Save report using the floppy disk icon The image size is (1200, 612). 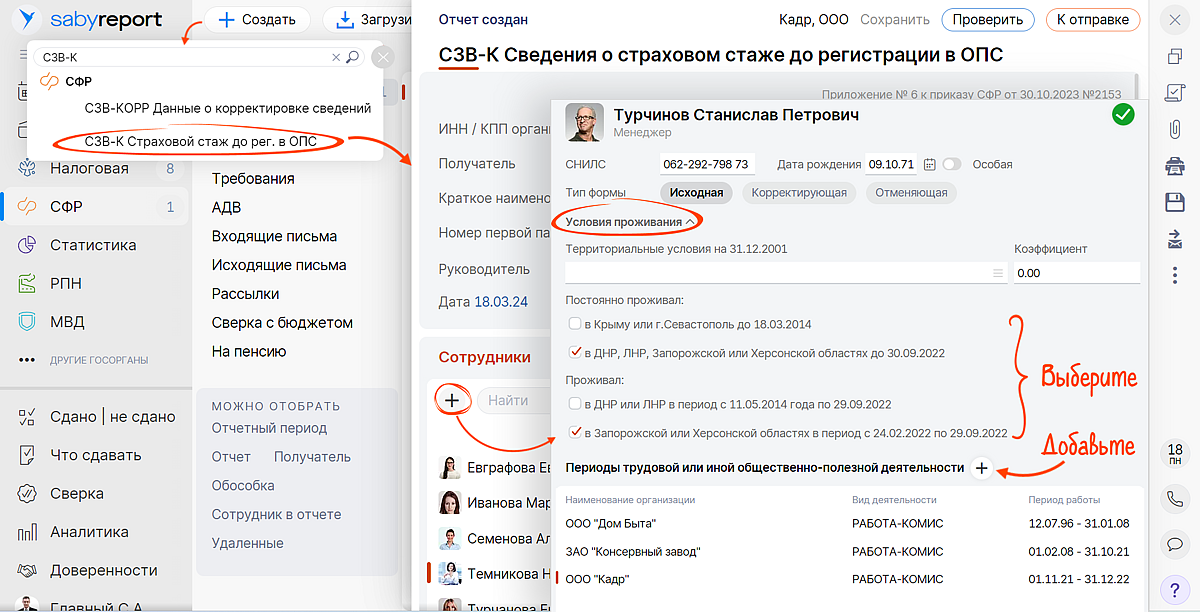[x=1175, y=203]
